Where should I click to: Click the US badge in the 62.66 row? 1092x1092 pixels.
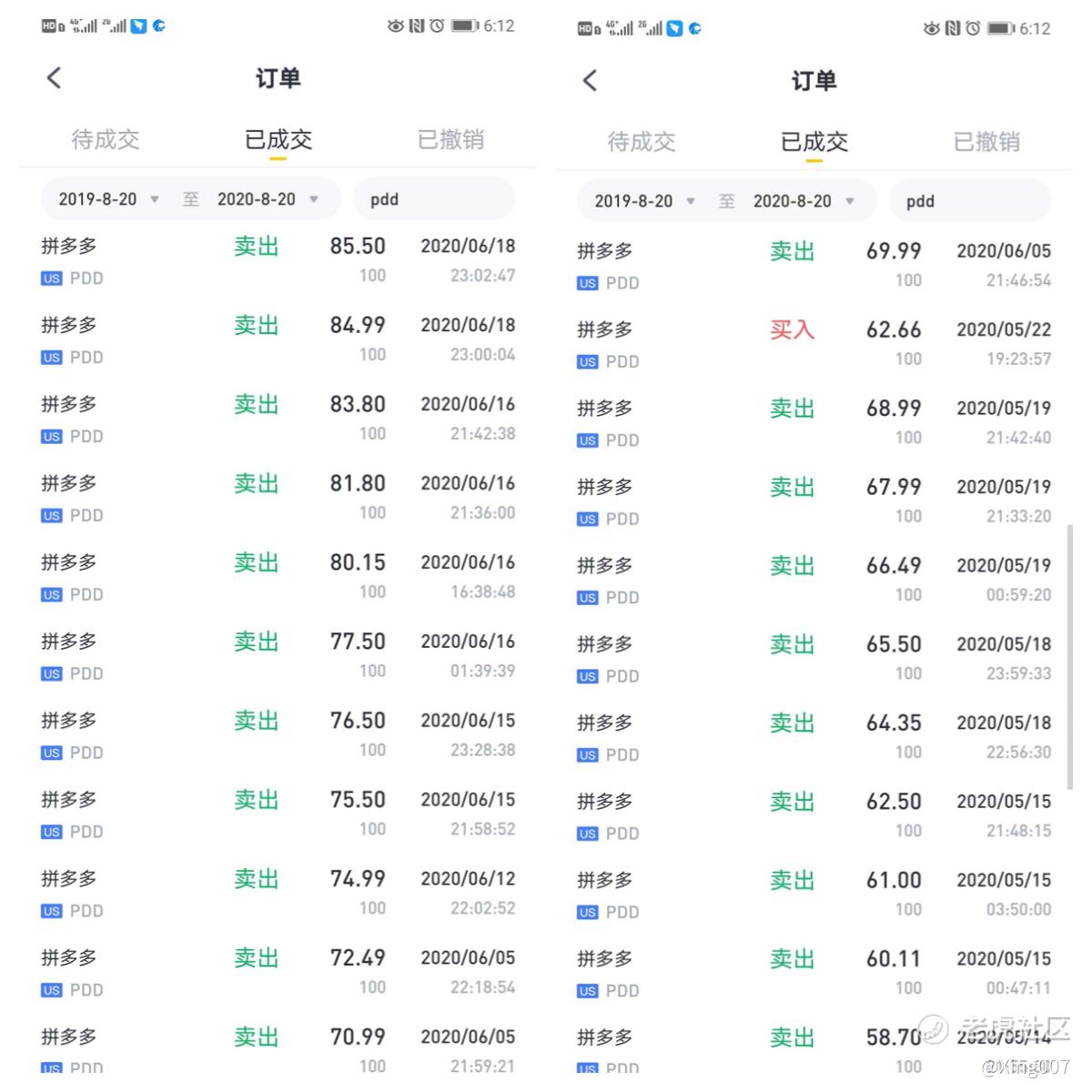[588, 362]
